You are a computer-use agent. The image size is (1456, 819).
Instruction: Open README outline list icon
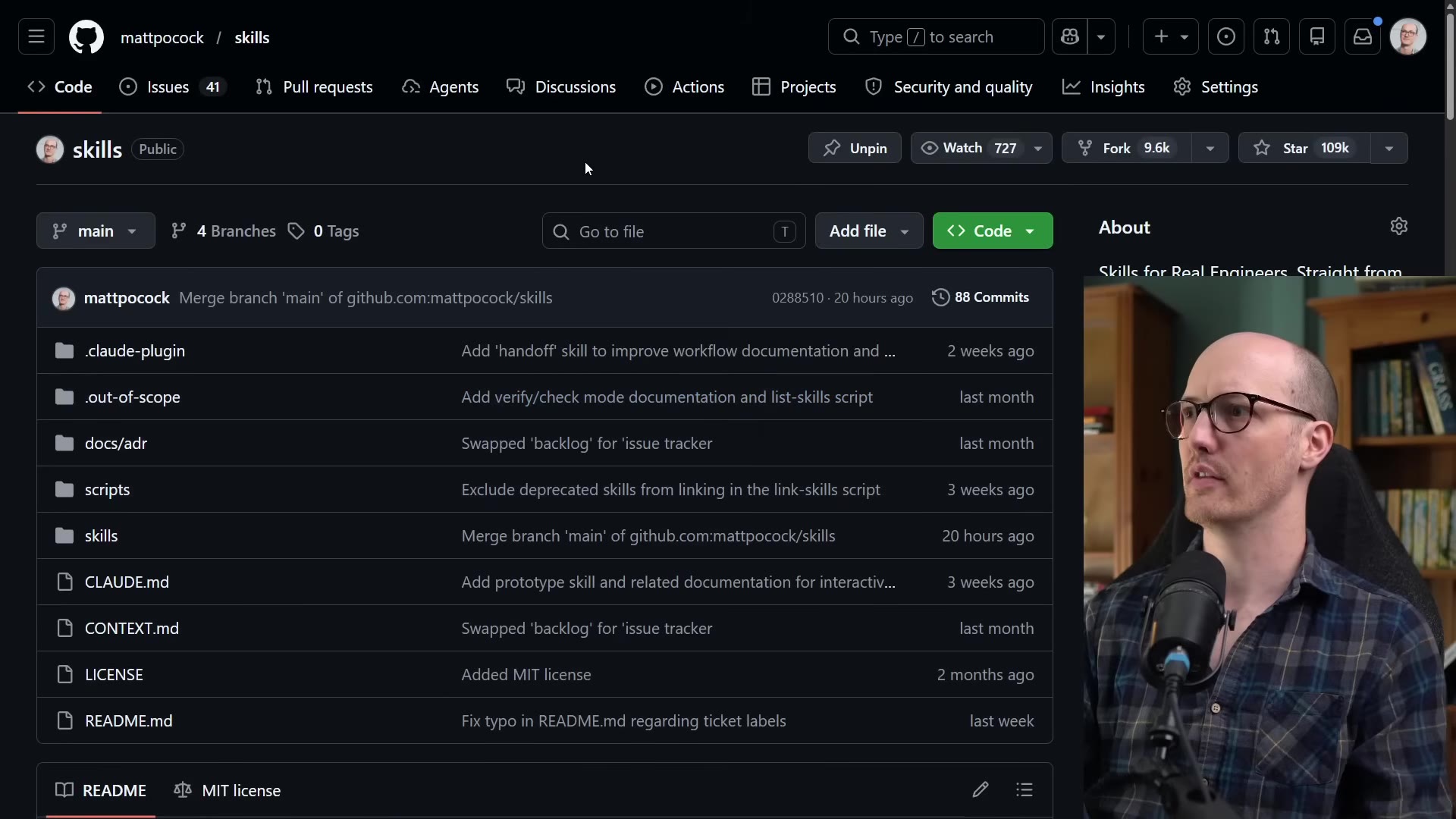pyautogui.click(x=1025, y=790)
